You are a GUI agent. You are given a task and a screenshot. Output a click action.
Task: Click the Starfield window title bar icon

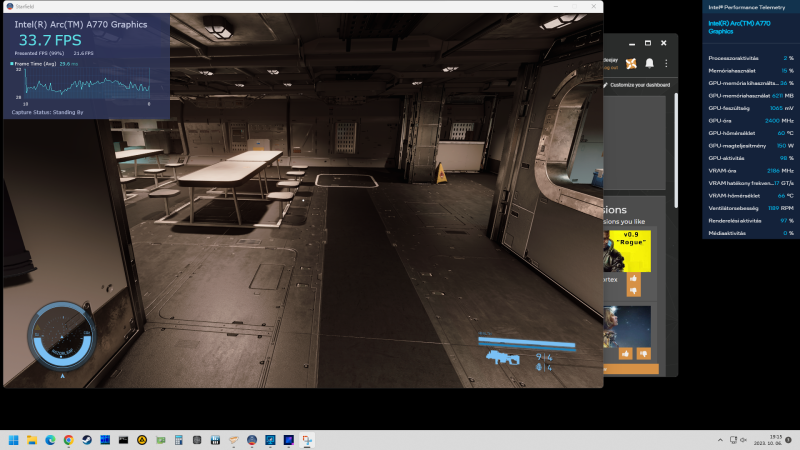click(9, 6)
